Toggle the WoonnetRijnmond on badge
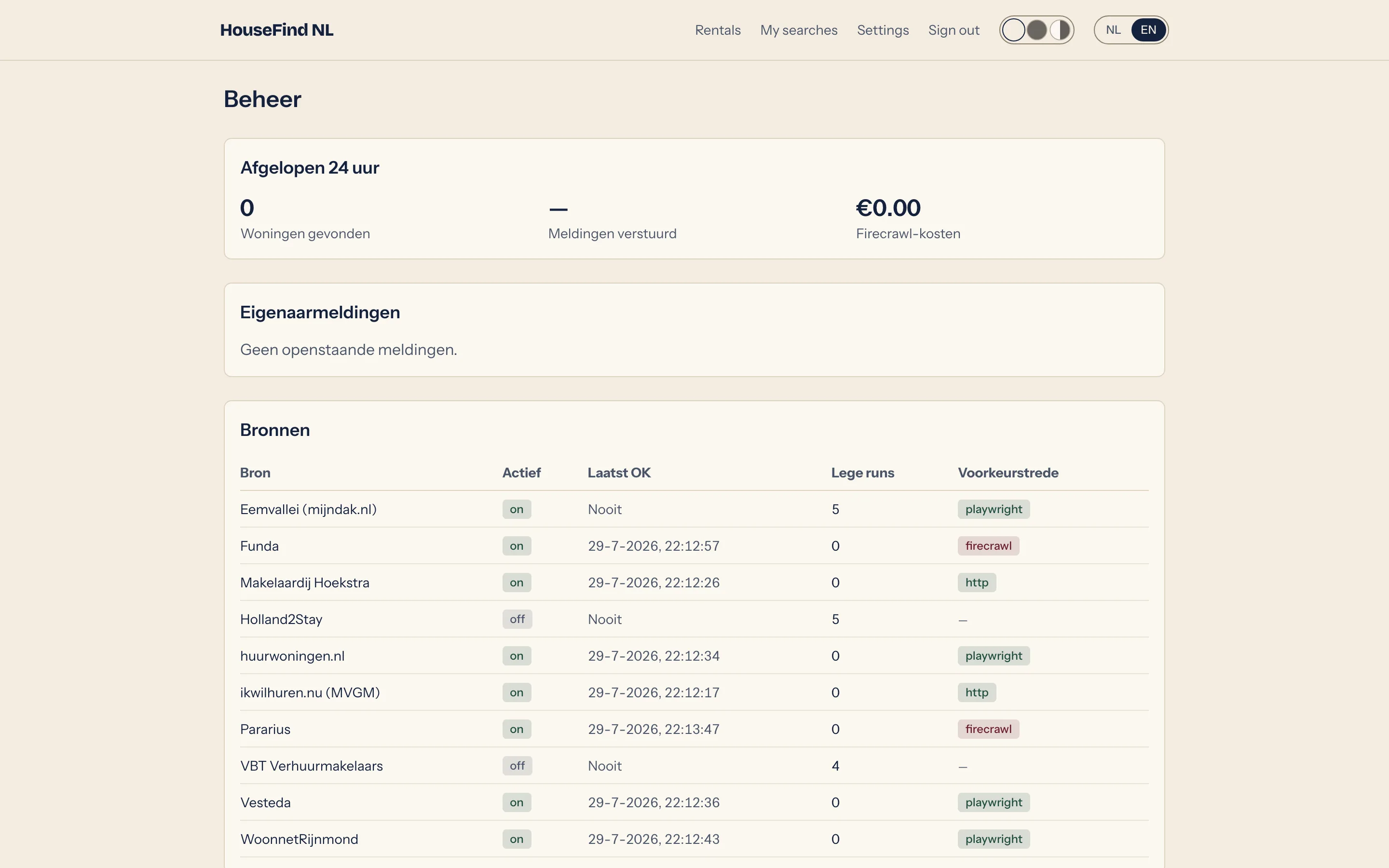The width and height of the screenshot is (1389, 868). coord(517,839)
